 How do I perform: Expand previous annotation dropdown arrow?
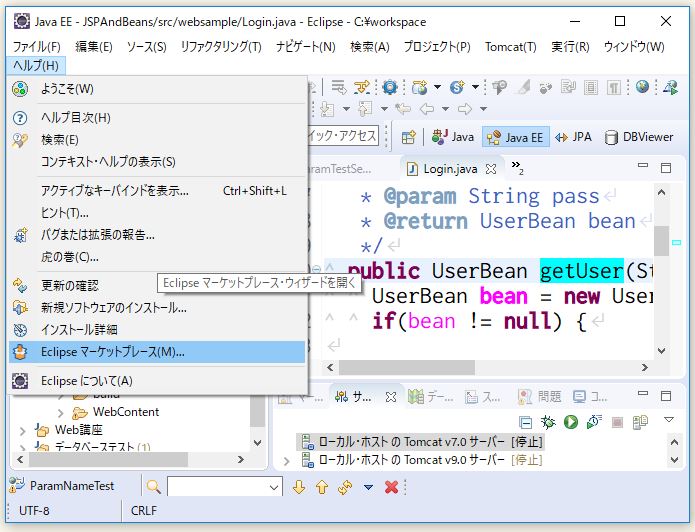tap(384, 109)
